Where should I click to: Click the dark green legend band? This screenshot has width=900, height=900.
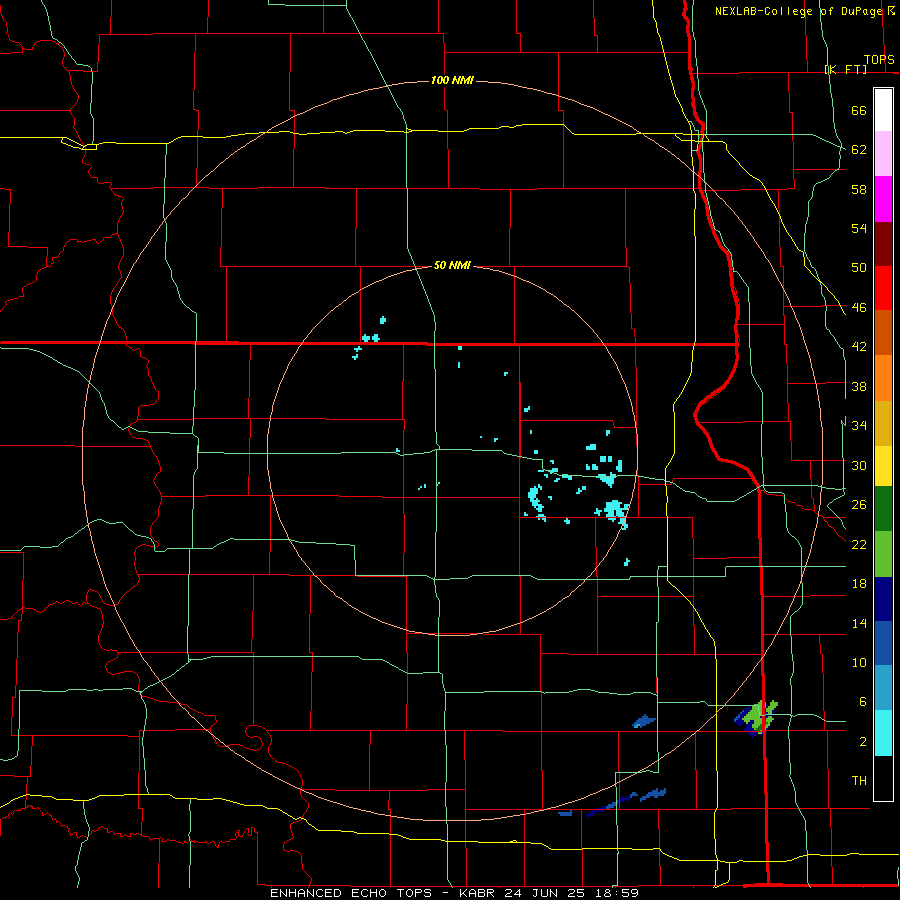pyautogui.click(x=883, y=509)
